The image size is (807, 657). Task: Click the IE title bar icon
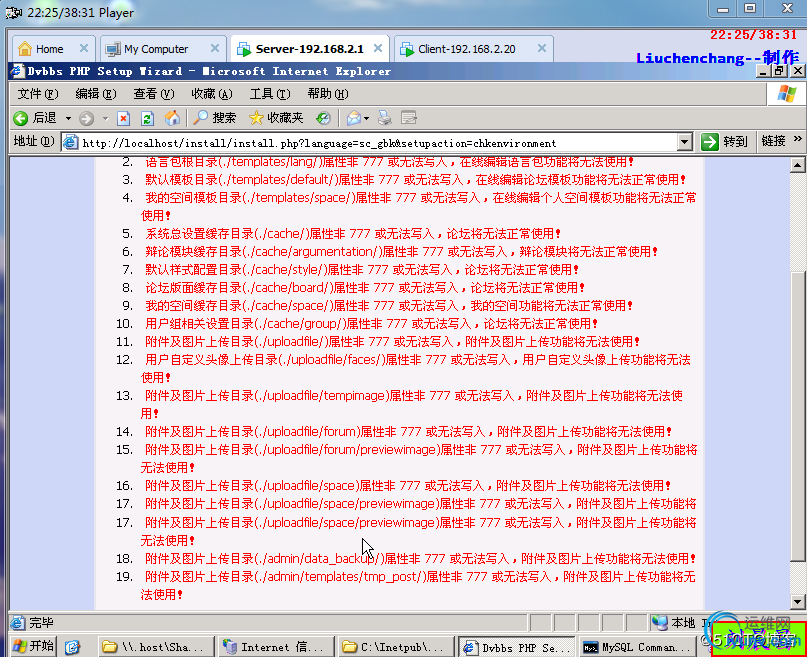tap(17, 71)
